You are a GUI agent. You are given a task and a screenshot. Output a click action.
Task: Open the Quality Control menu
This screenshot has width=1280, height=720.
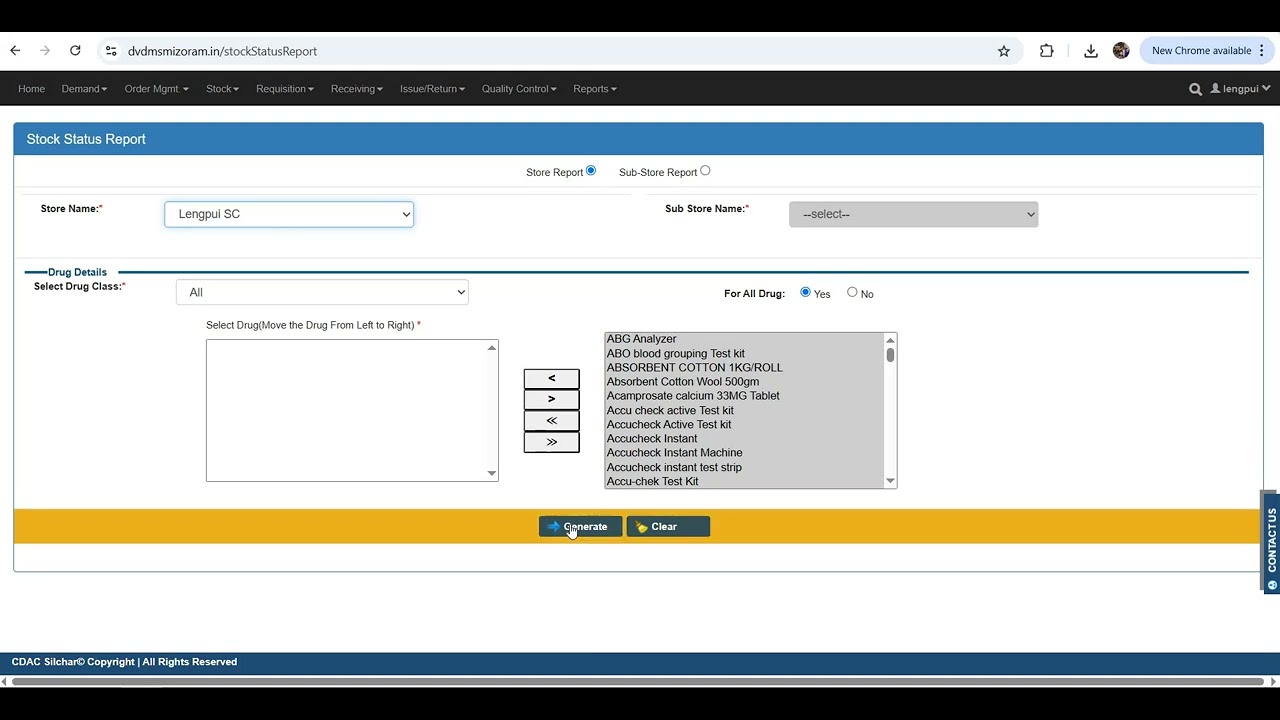(519, 89)
